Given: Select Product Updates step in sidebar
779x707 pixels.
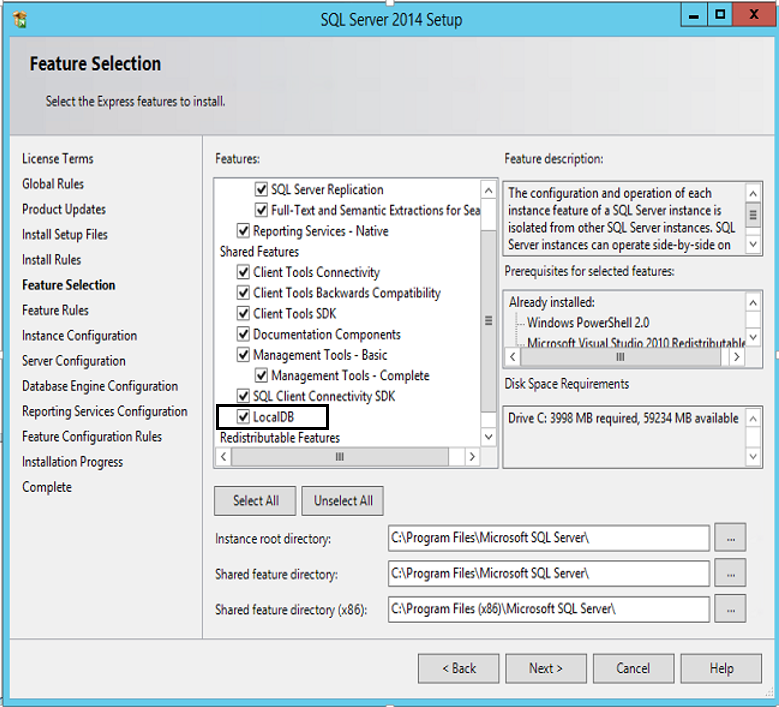Looking at the screenshot, I should (64, 209).
